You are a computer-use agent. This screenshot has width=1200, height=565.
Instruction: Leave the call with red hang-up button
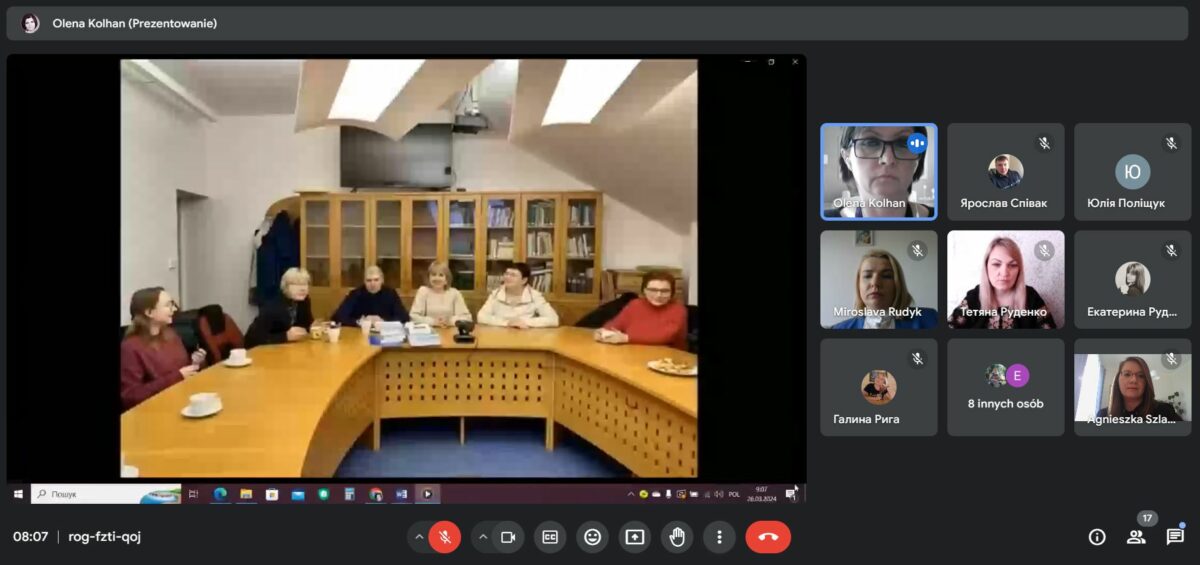[x=768, y=537]
